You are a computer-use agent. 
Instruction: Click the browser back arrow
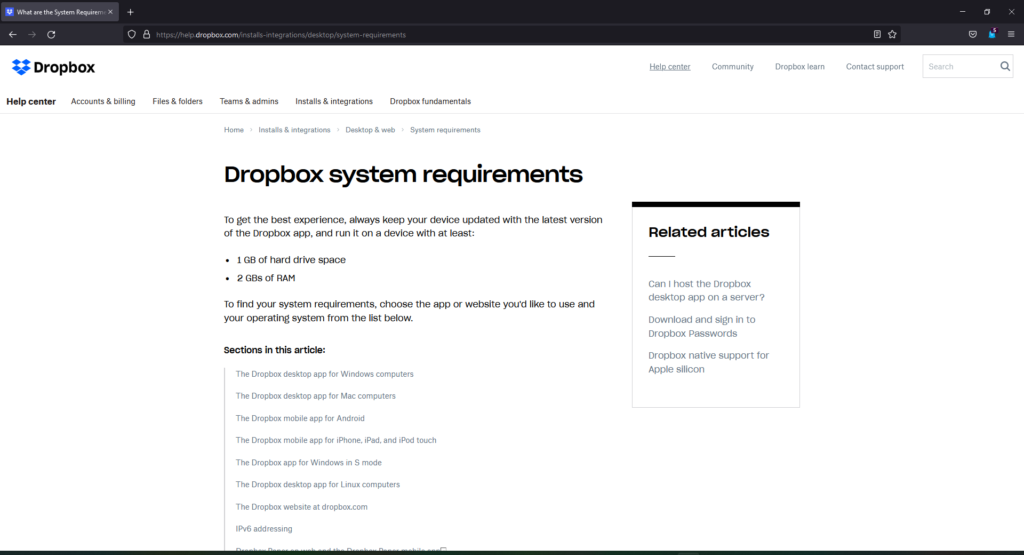point(12,35)
